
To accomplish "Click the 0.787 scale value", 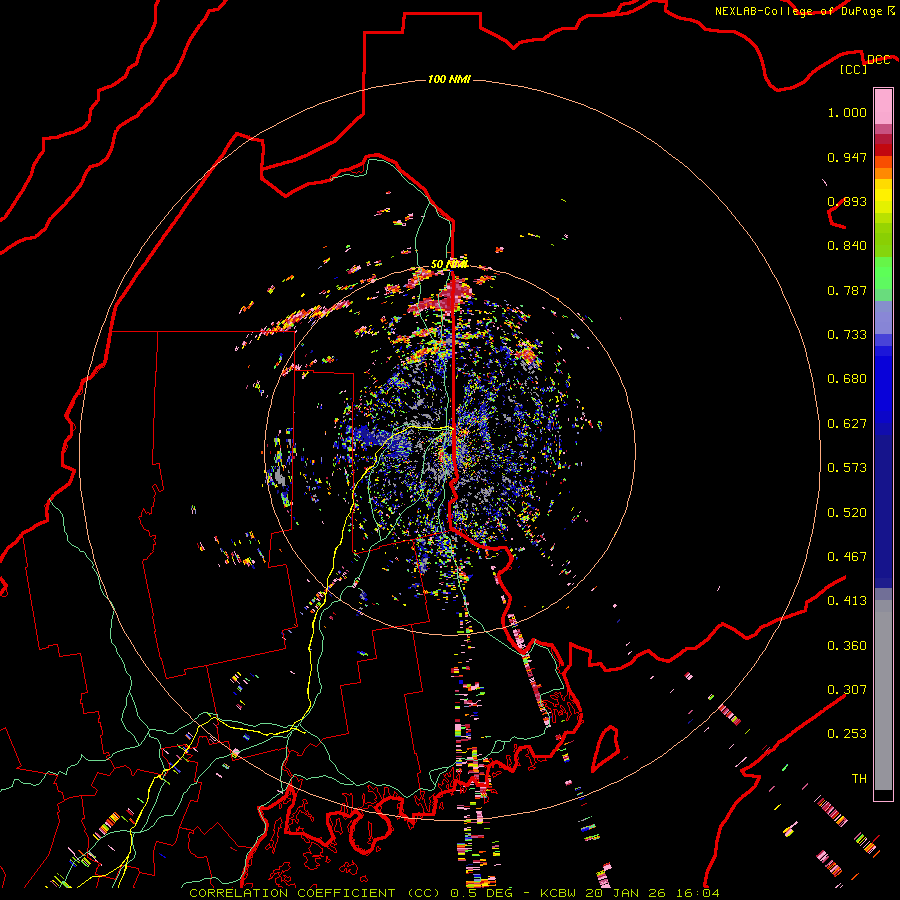I will click(847, 290).
